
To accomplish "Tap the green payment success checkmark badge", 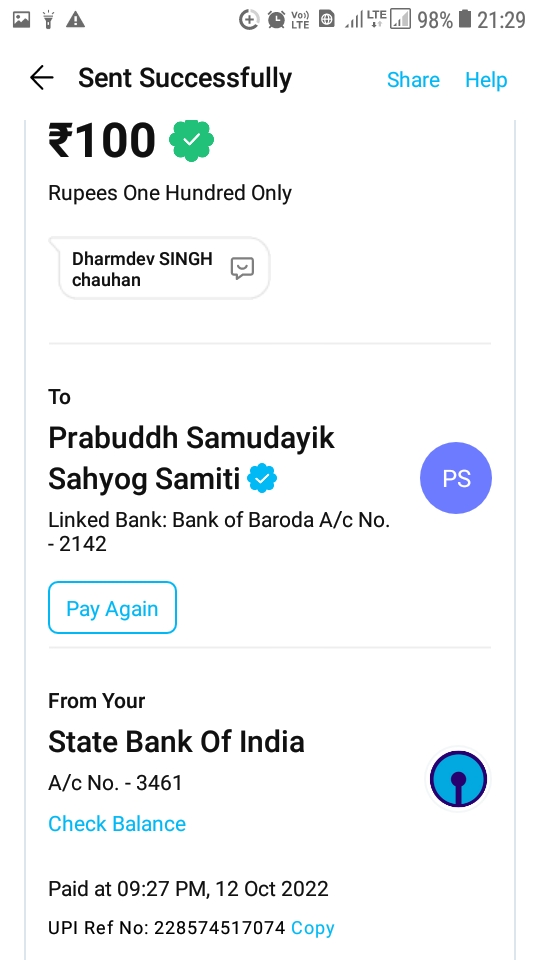I will (191, 140).
